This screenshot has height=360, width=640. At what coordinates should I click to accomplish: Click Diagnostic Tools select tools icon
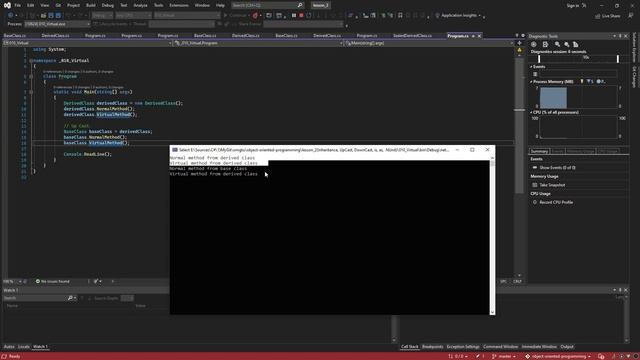click(545, 44)
